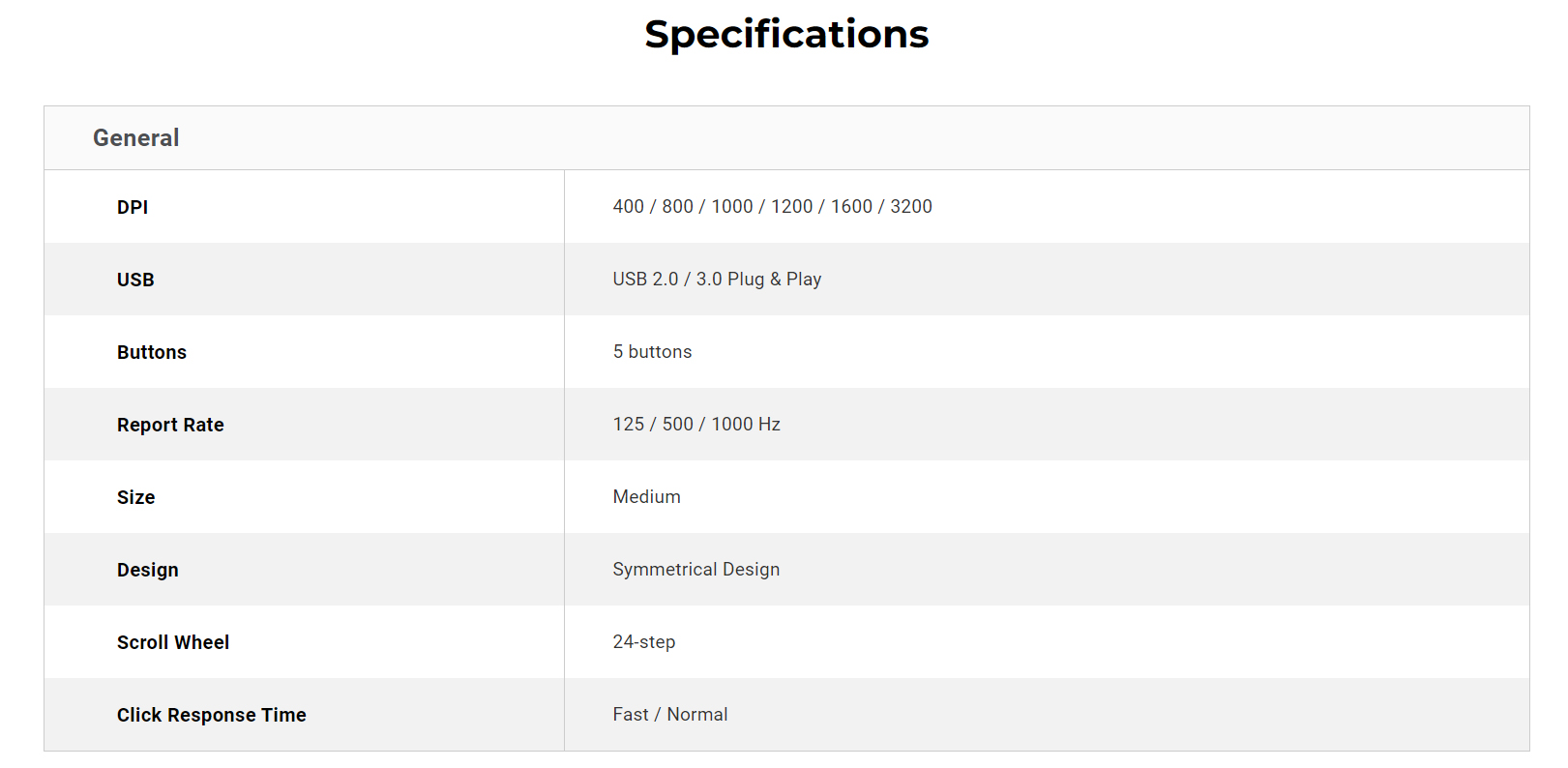Select the 24-step value

(644, 641)
